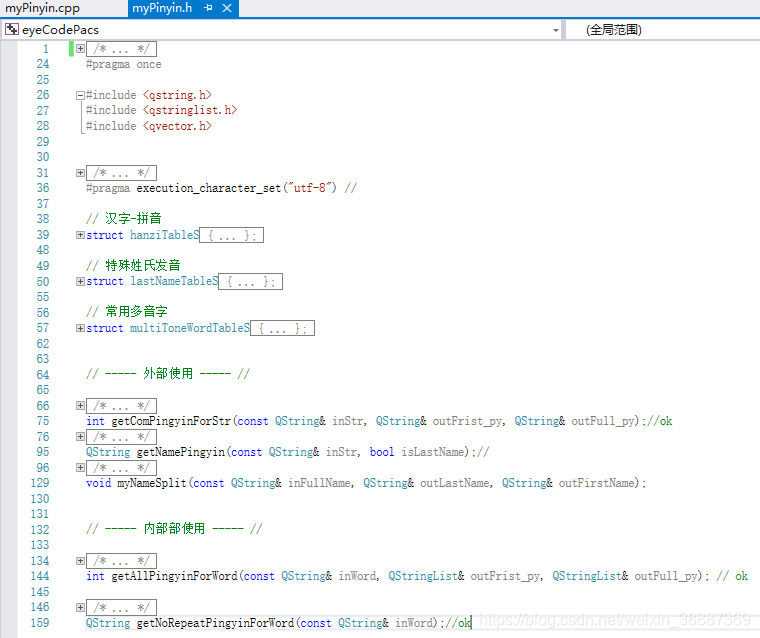Click line number 159 in the gutter
The height and width of the screenshot is (638, 760).
point(40,623)
